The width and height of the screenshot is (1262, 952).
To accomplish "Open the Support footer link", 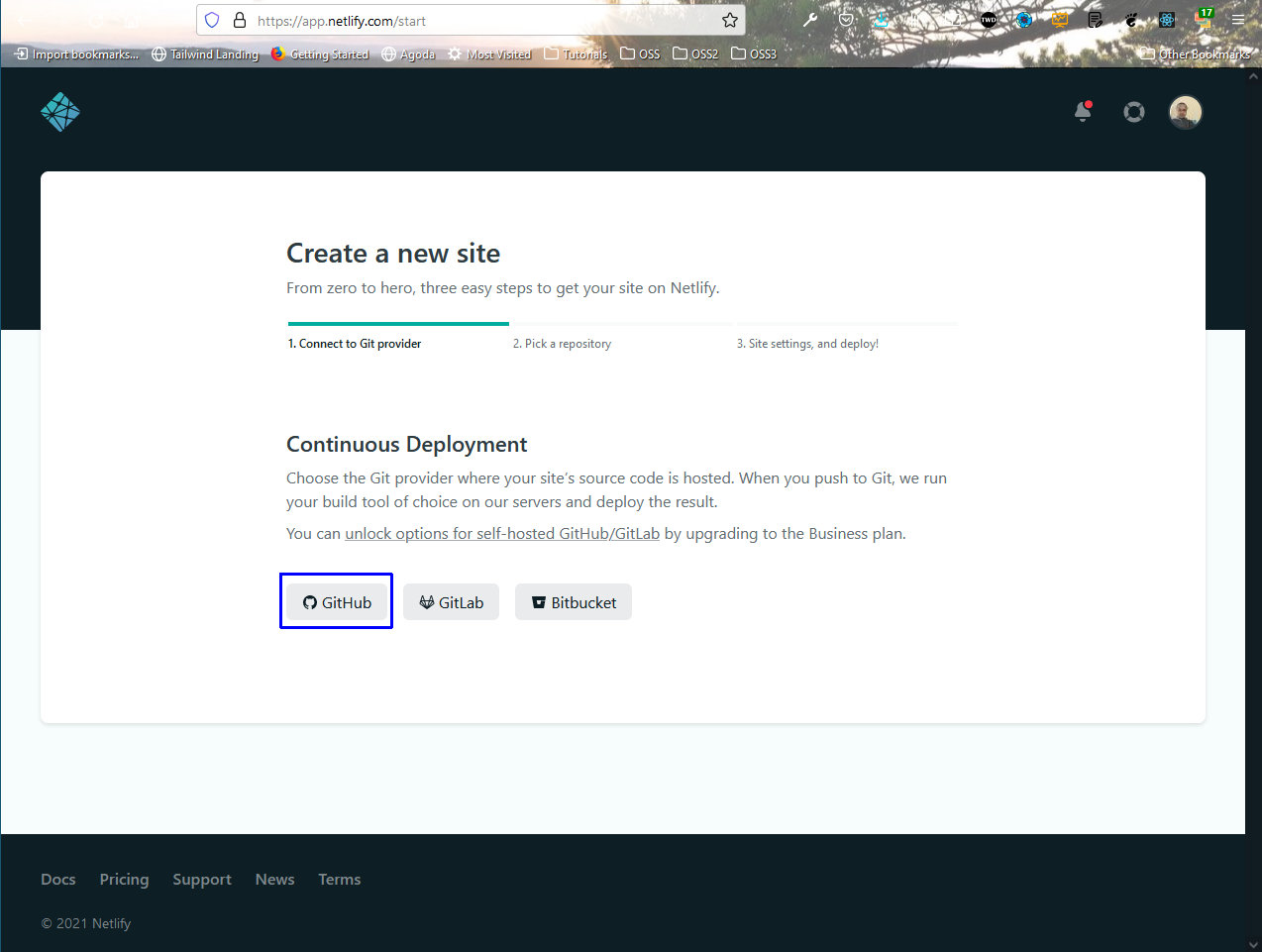I will pyautogui.click(x=202, y=880).
